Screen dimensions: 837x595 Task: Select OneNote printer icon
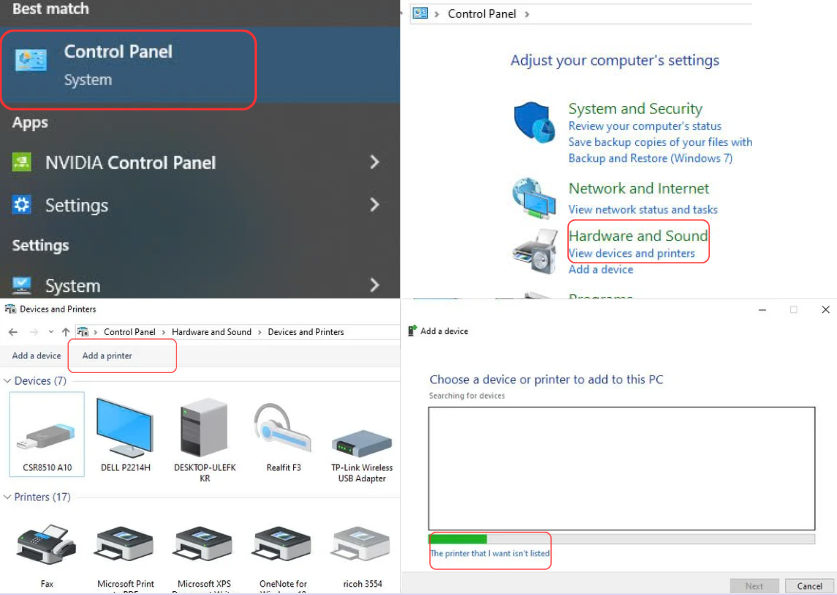click(x=283, y=558)
